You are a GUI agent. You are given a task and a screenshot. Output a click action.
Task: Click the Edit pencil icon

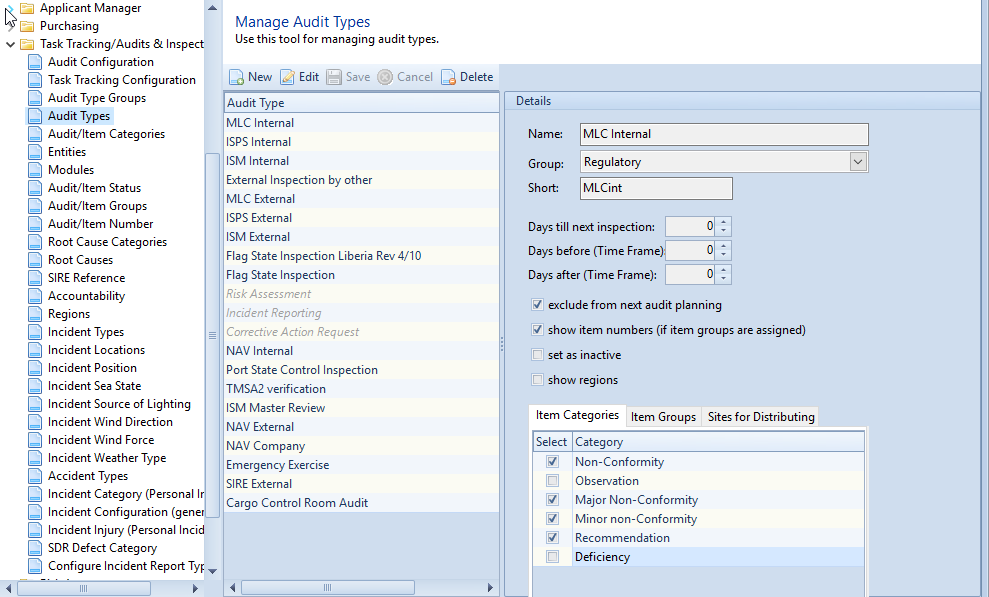288,77
